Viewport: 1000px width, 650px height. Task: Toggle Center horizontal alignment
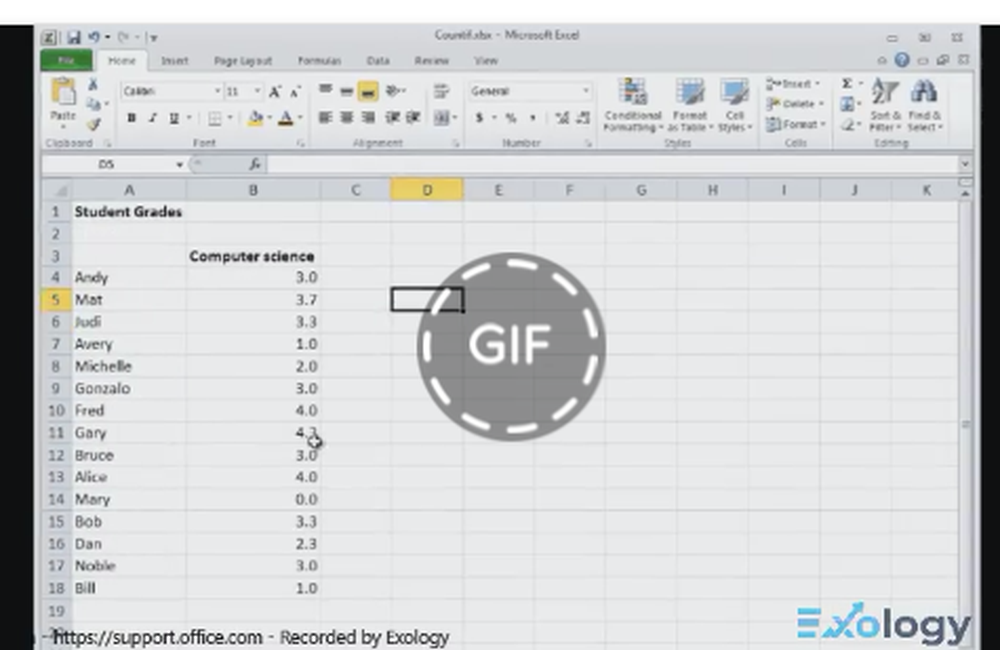346,117
